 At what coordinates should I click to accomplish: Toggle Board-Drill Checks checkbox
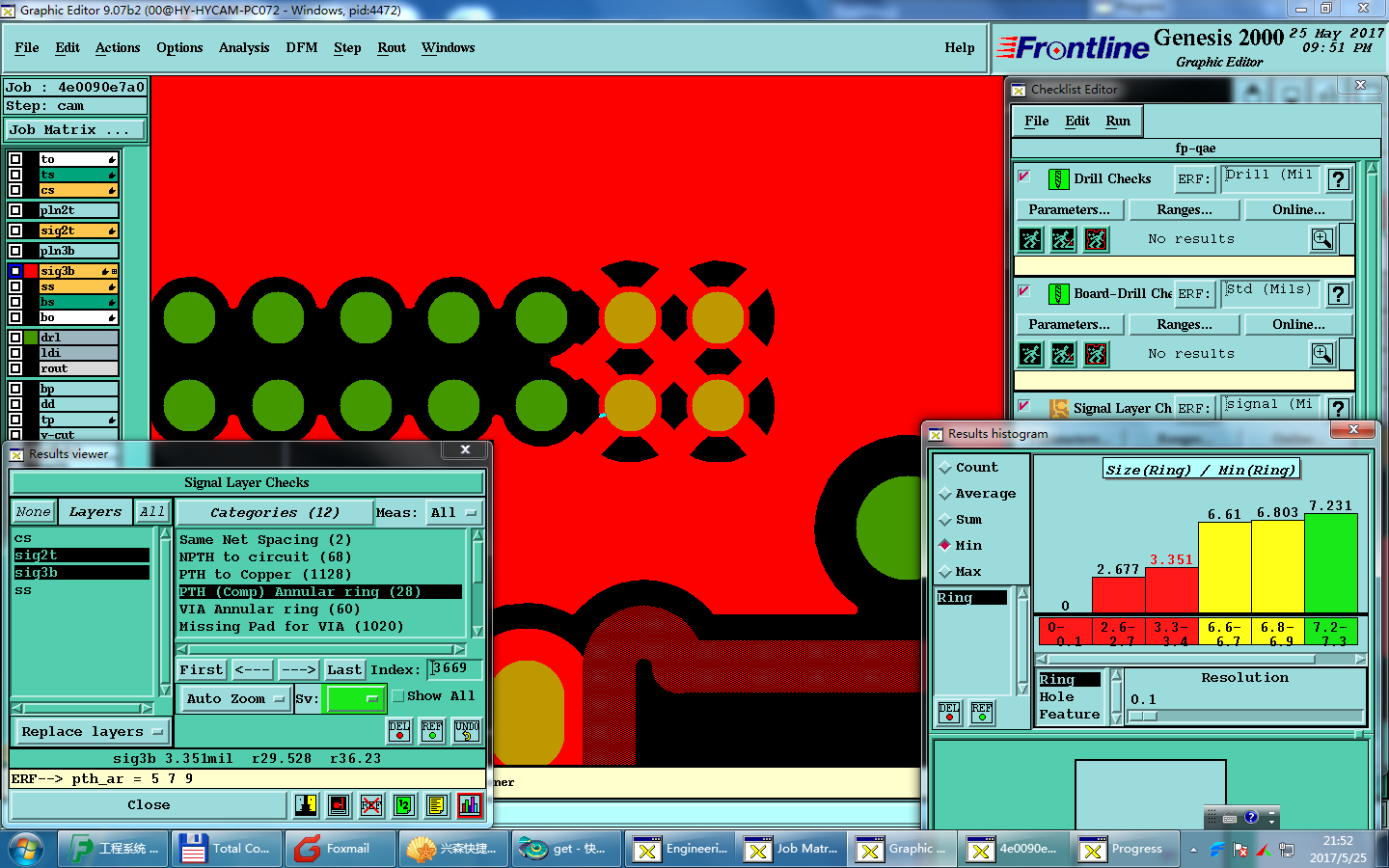[1024, 292]
